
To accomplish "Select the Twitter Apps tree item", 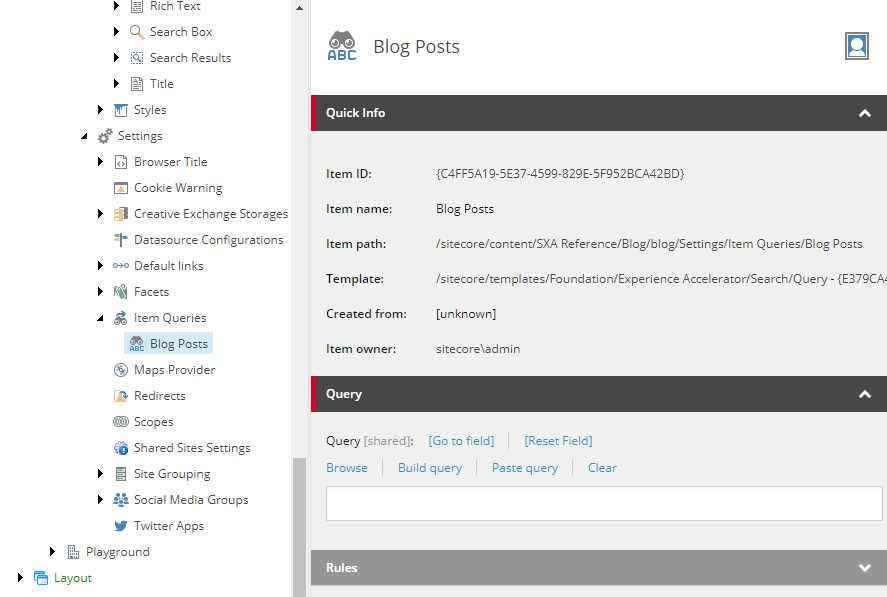I will (x=169, y=526).
